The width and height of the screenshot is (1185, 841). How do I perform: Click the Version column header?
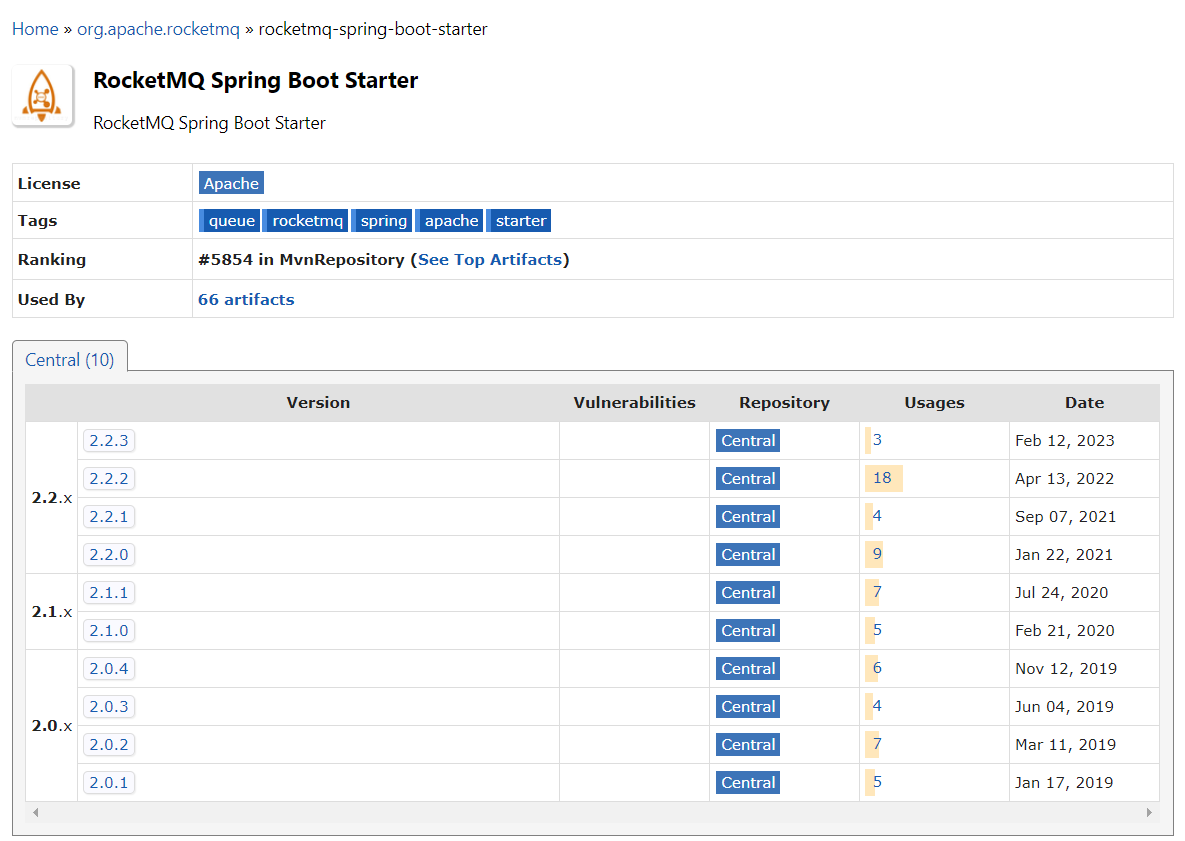(318, 403)
